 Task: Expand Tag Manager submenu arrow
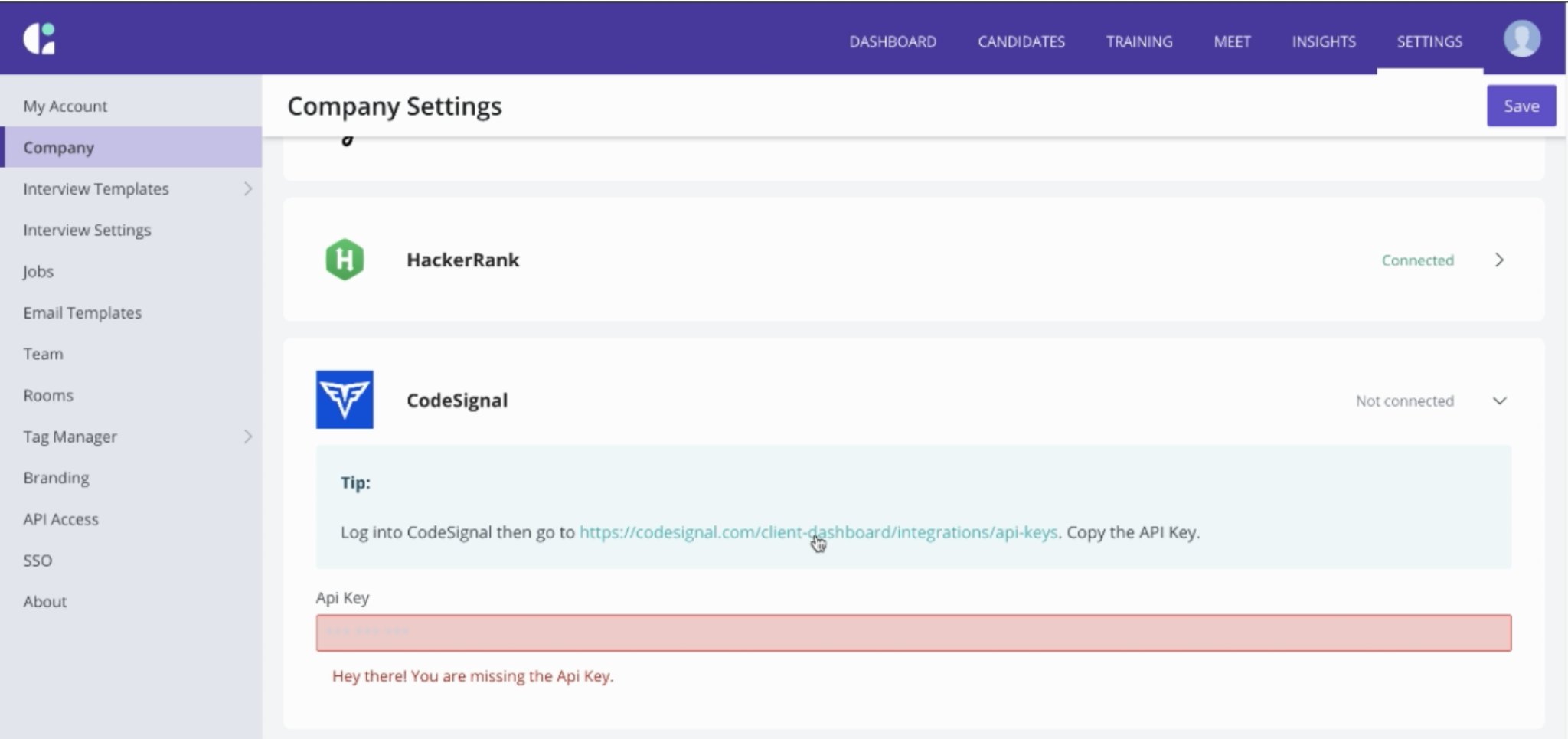(x=248, y=437)
